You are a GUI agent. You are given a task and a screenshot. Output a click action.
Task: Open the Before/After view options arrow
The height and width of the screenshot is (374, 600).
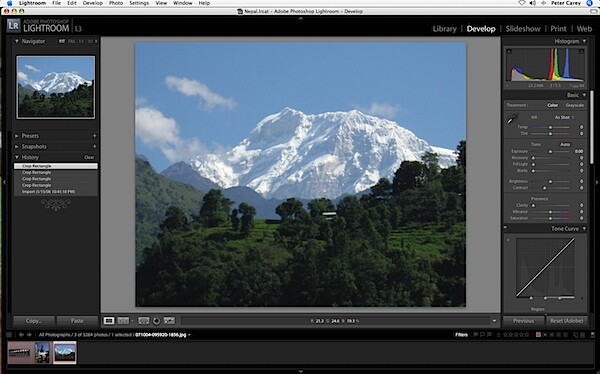[x=132, y=321]
